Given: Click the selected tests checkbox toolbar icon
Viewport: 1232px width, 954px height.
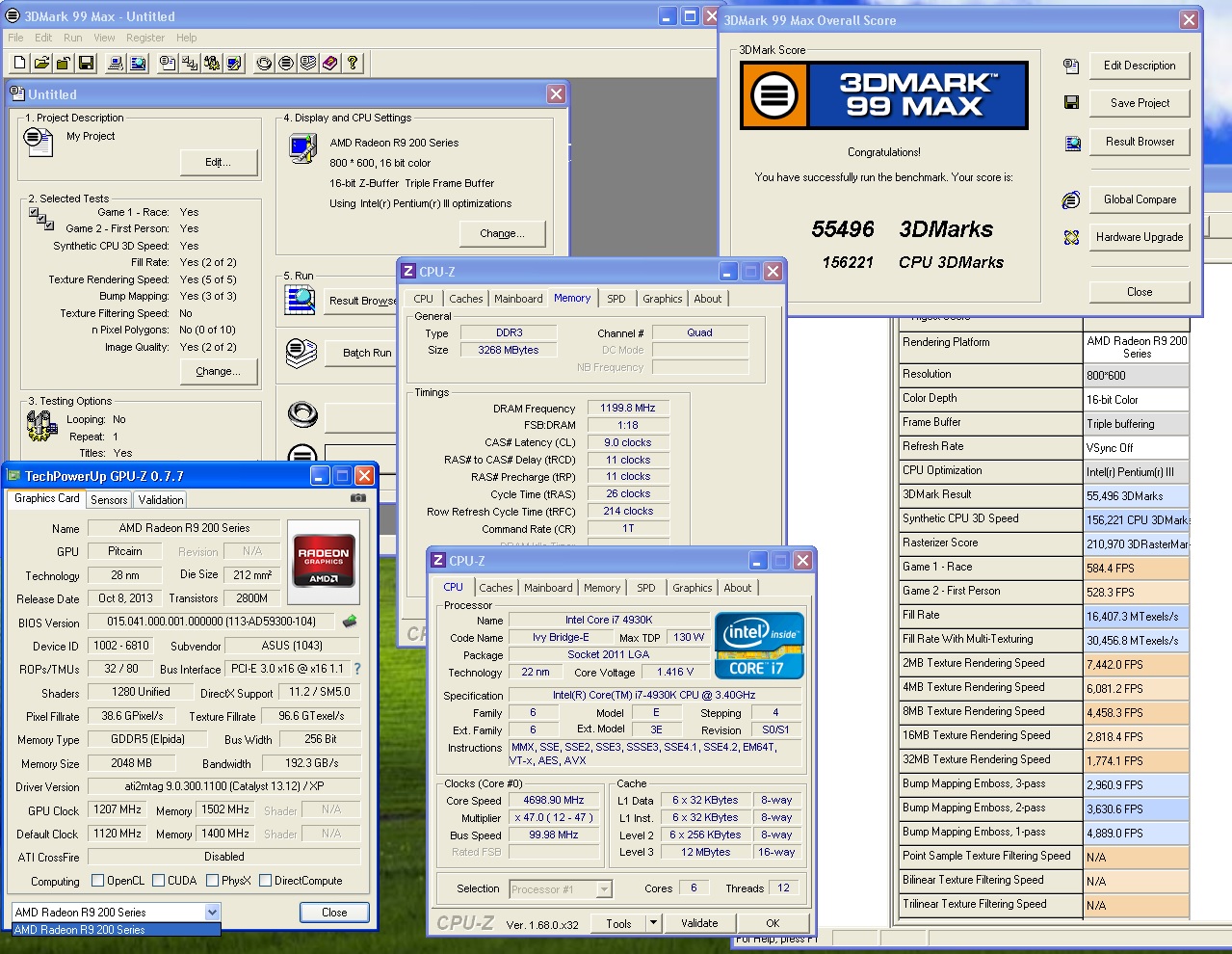Looking at the screenshot, I should [190, 64].
